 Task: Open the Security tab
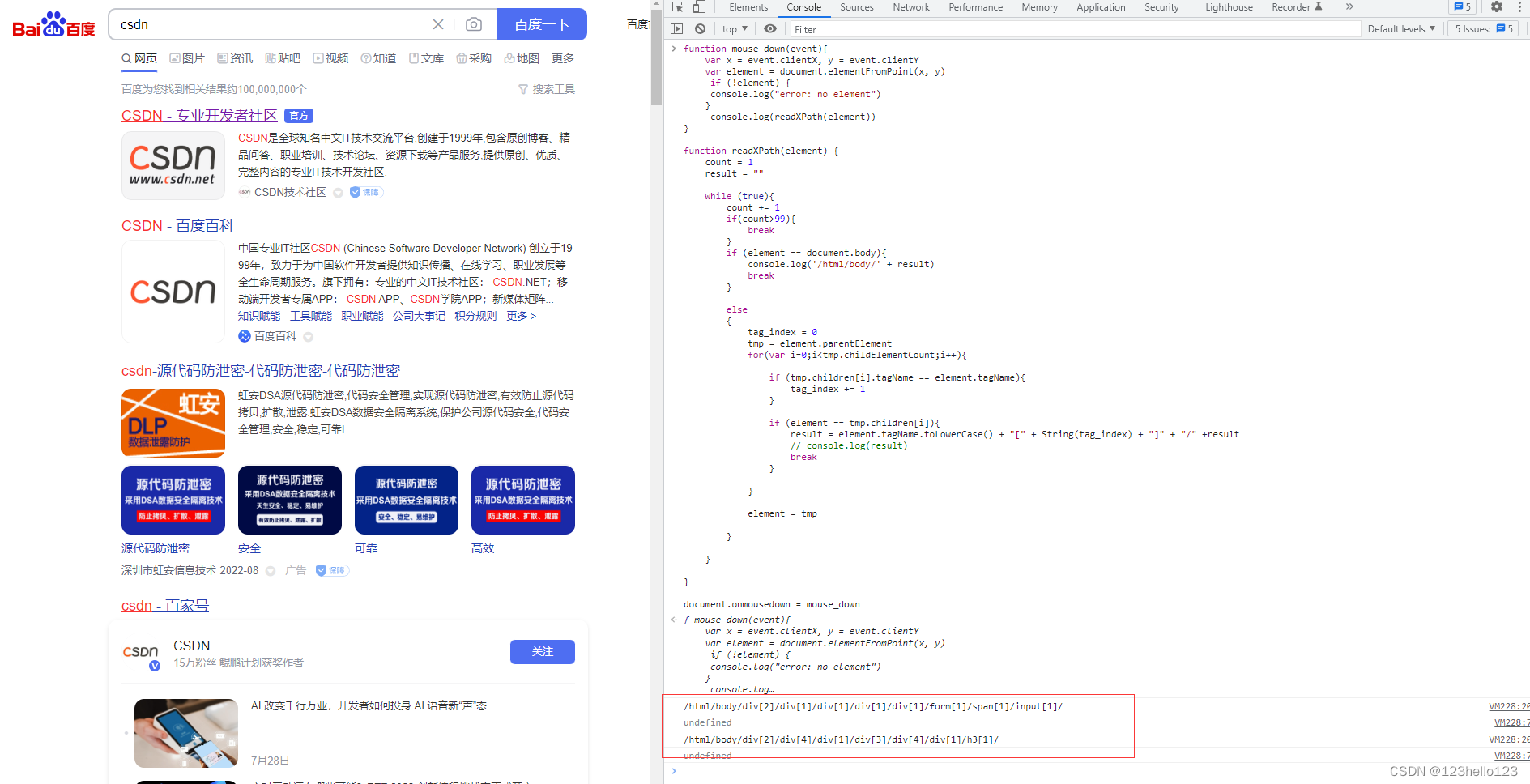point(1161,6)
